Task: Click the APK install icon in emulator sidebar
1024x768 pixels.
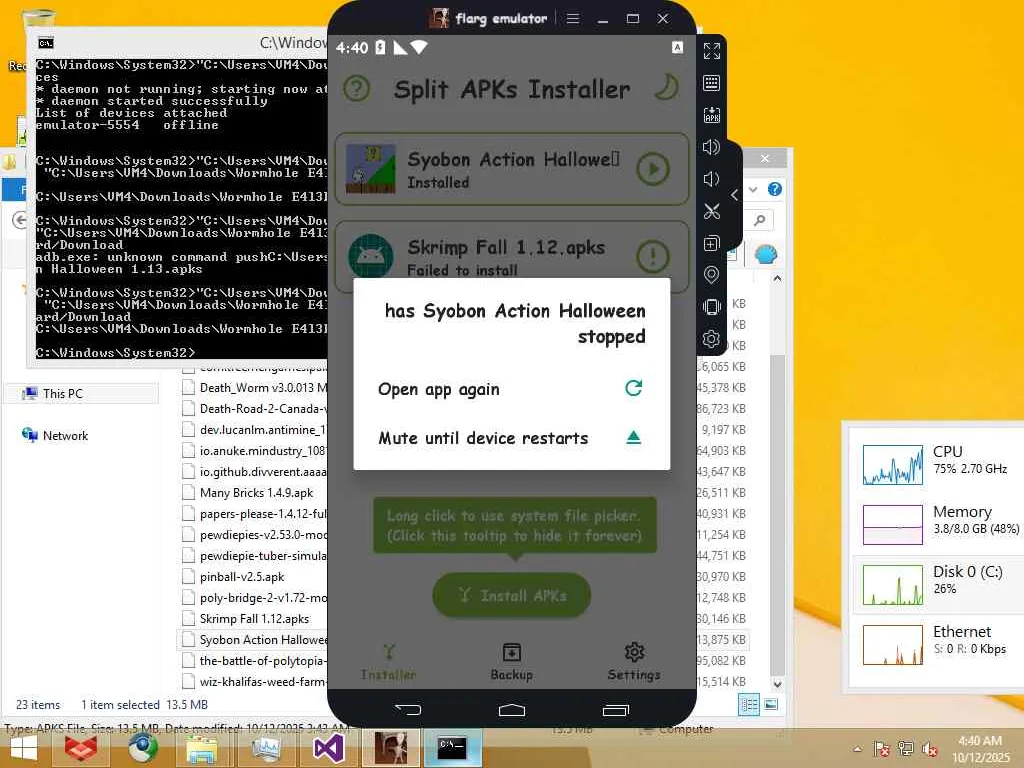Action: tap(711, 115)
